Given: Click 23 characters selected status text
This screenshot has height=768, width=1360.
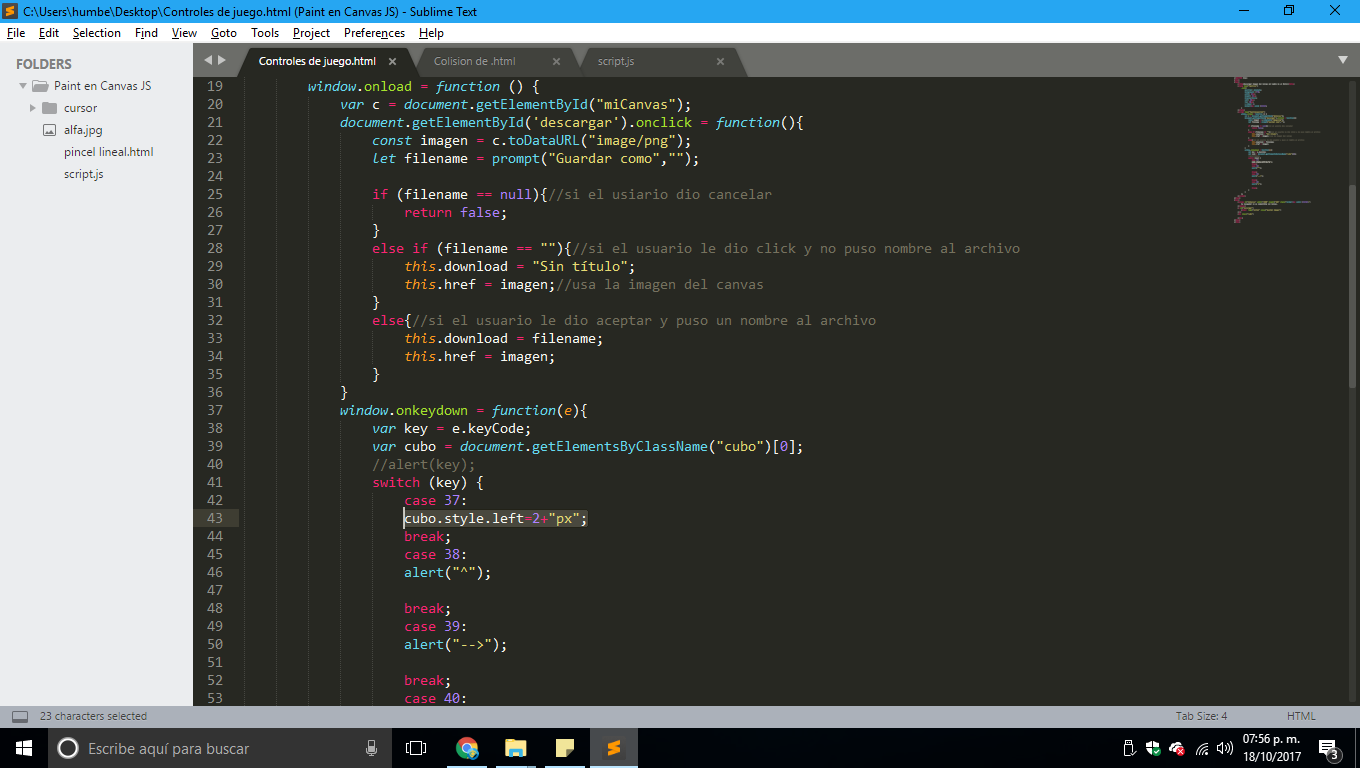Looking at the screenshot, I should pos(93,716).
